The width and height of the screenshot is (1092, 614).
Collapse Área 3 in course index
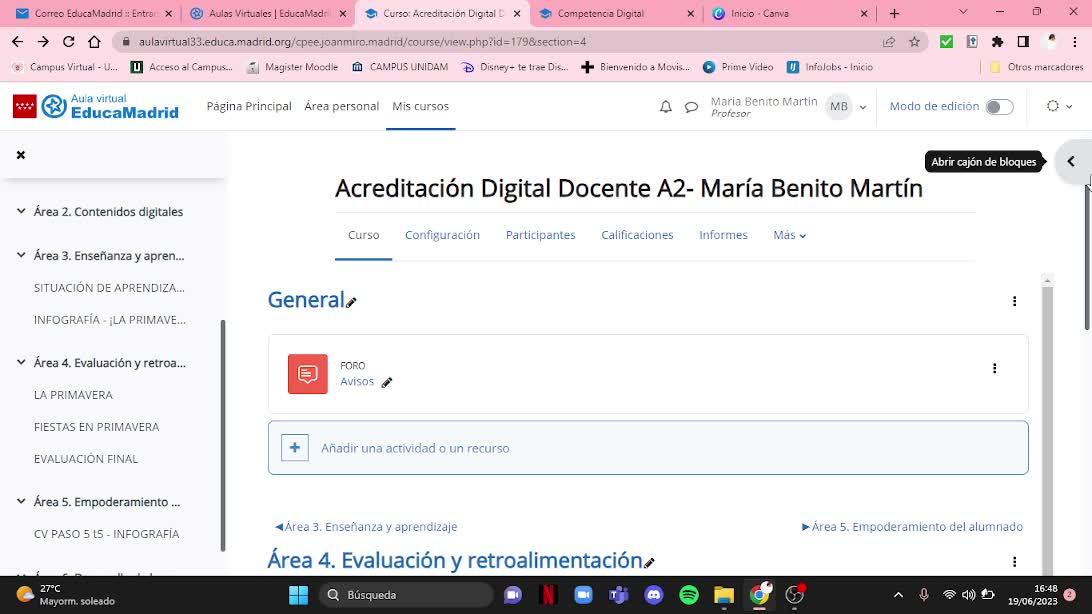[x=21, y=256]
